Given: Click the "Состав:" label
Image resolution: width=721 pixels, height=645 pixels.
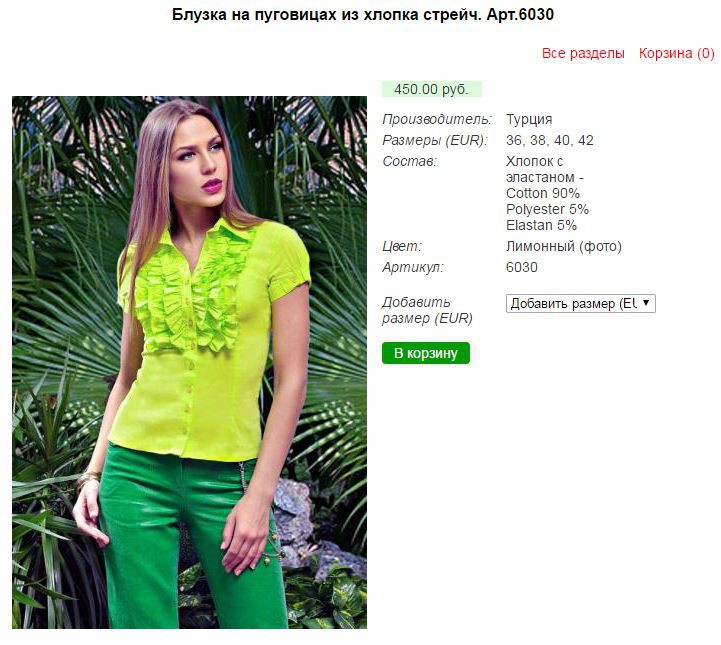Looking at the screenshot, I should (409, 161).
